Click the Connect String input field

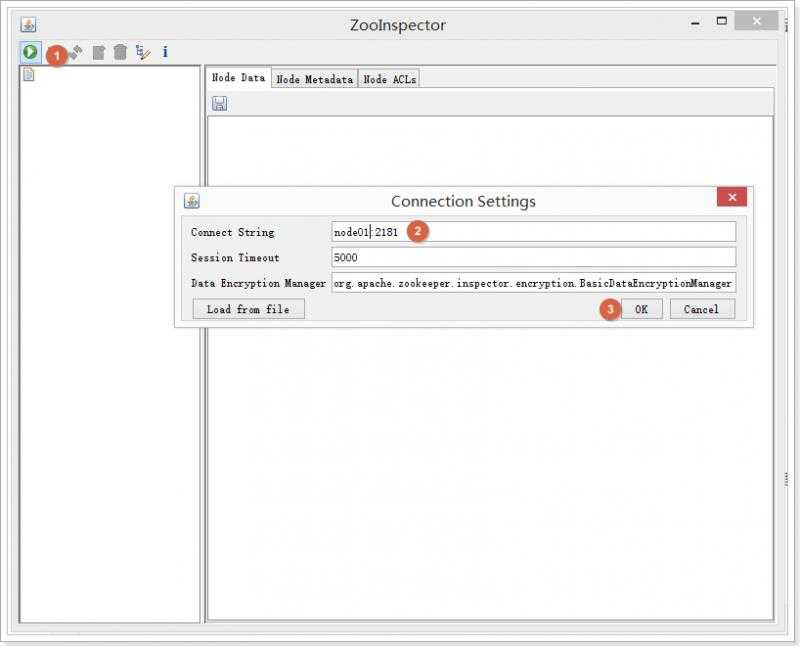[x=534, y=232]
